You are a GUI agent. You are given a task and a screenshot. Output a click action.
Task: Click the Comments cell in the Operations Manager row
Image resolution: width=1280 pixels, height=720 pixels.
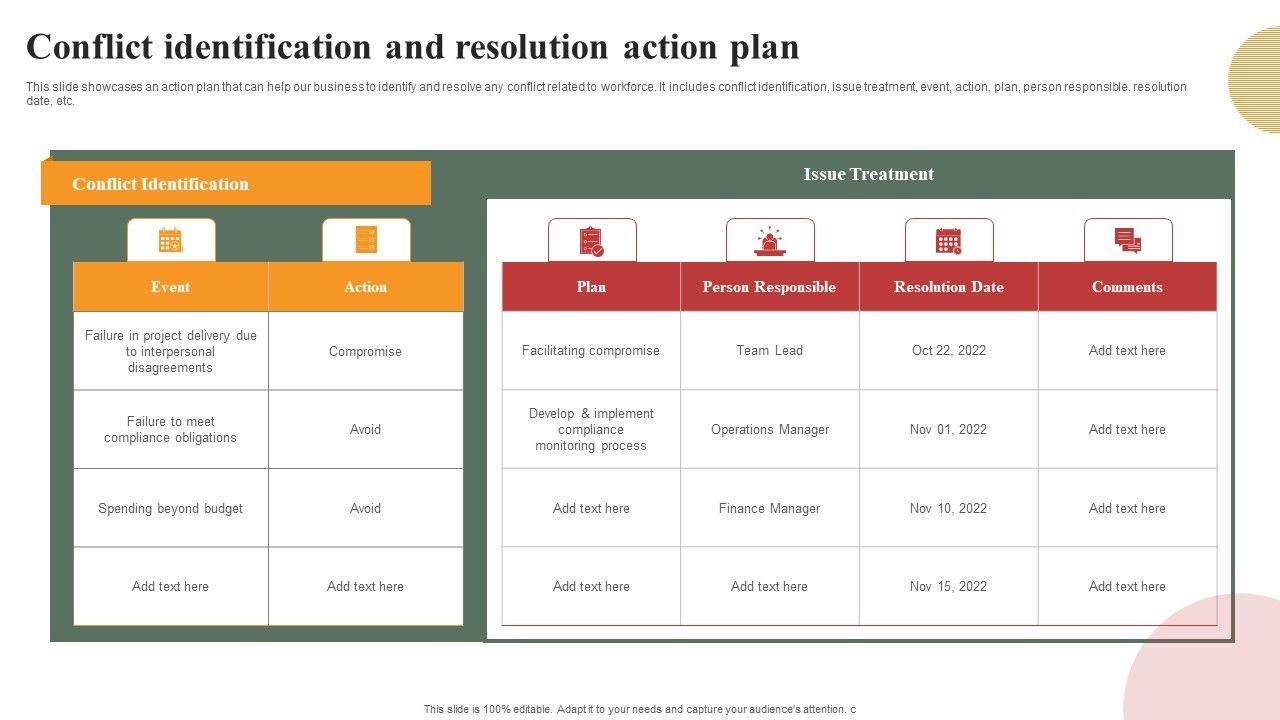[1127, 429]
